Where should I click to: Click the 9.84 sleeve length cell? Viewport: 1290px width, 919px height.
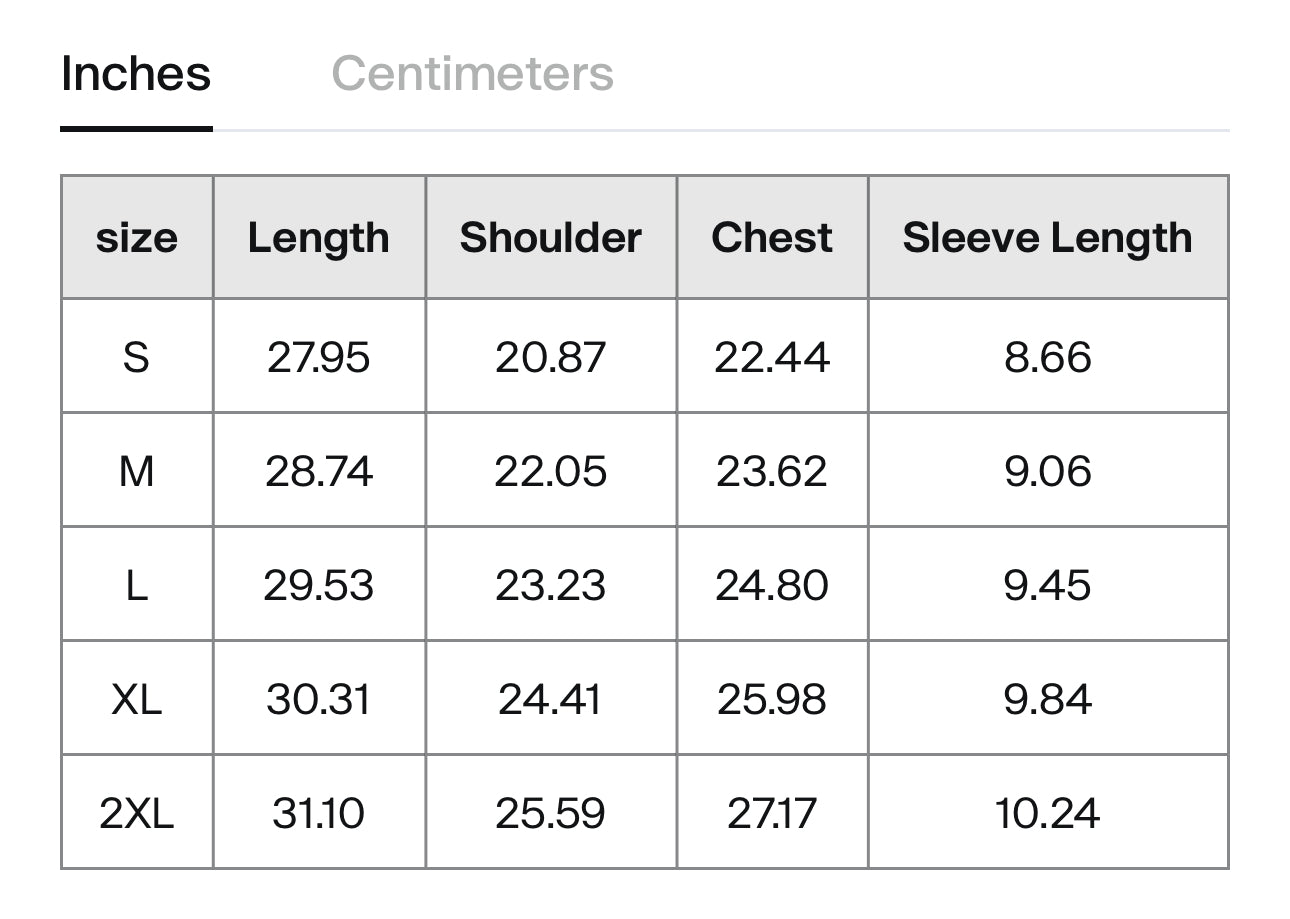(x=1048, y=698)
